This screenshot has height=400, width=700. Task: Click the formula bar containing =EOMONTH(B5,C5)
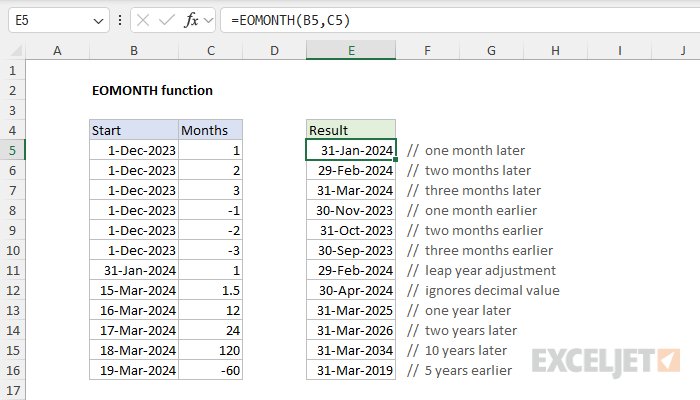pyautogui.click(x=450, y=20)
